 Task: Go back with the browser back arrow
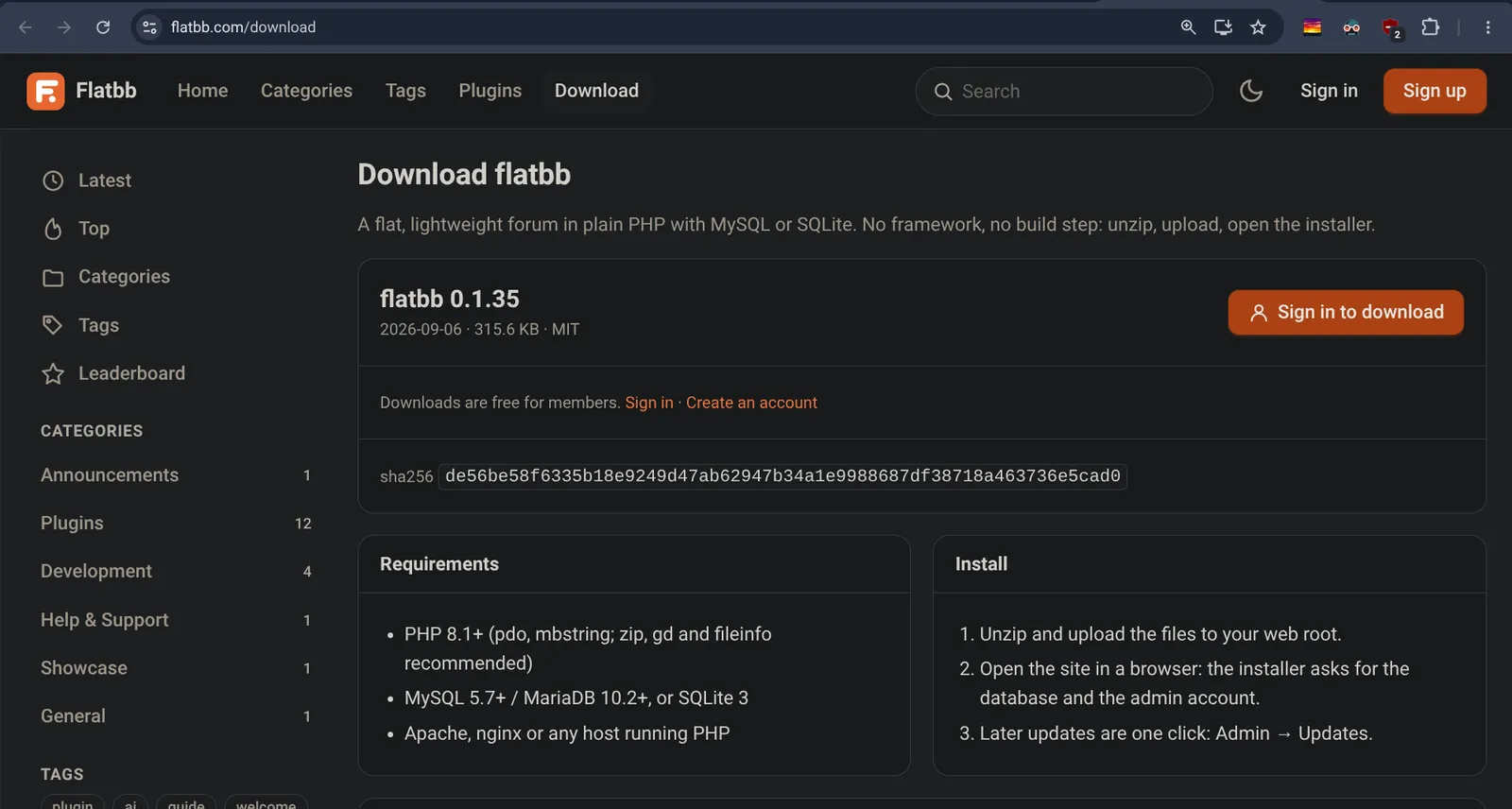point(26,27)
